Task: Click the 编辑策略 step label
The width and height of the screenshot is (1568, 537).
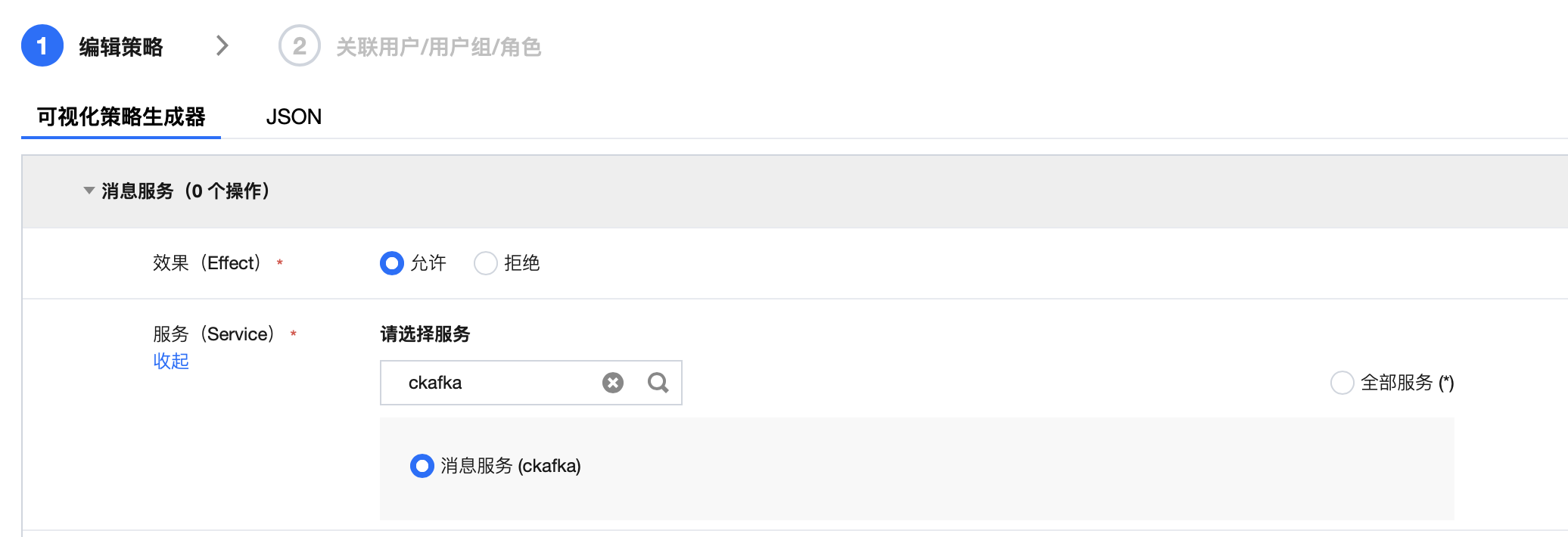Action: (x=121, y=47)
